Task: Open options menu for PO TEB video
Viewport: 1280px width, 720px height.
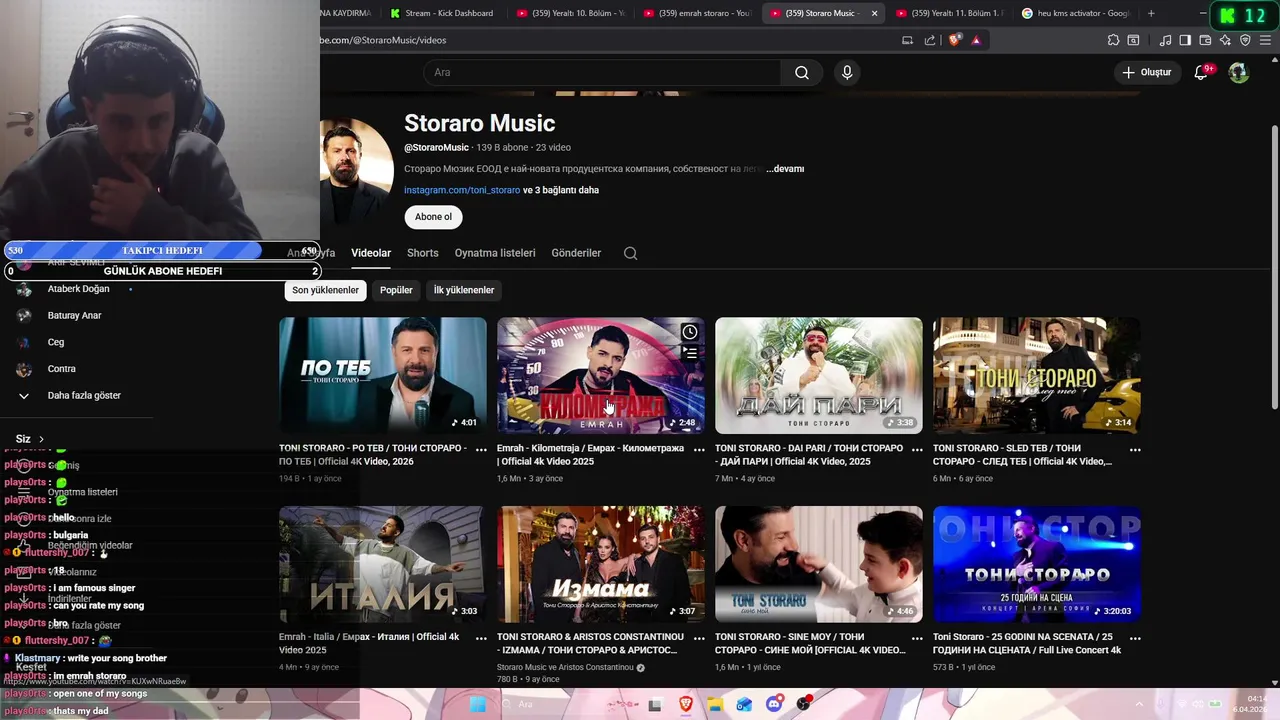Action: click(x=481, y=450)
